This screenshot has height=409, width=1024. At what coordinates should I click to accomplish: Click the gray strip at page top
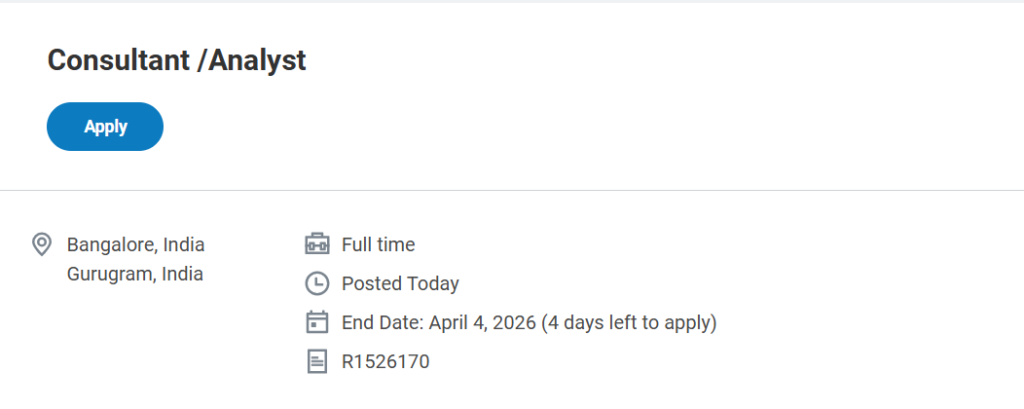512,1
